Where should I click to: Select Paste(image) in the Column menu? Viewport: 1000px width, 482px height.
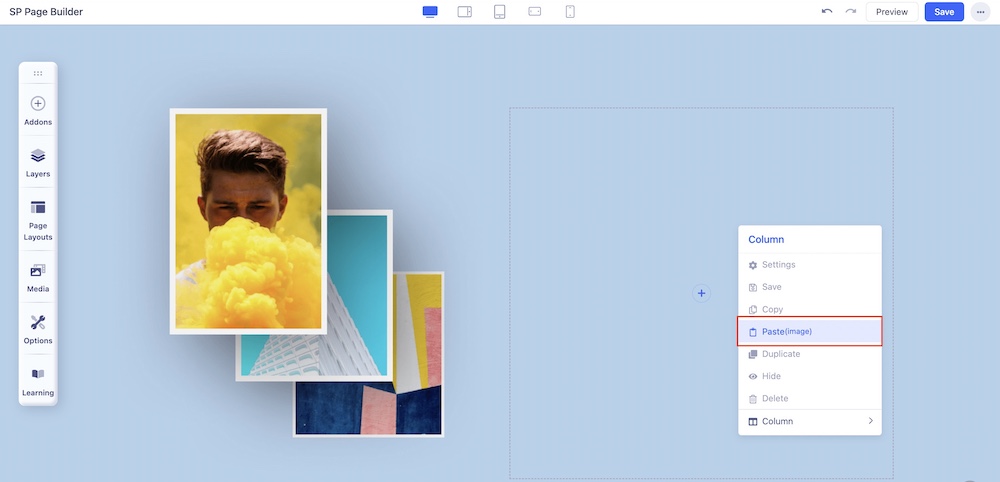(810, 332)
